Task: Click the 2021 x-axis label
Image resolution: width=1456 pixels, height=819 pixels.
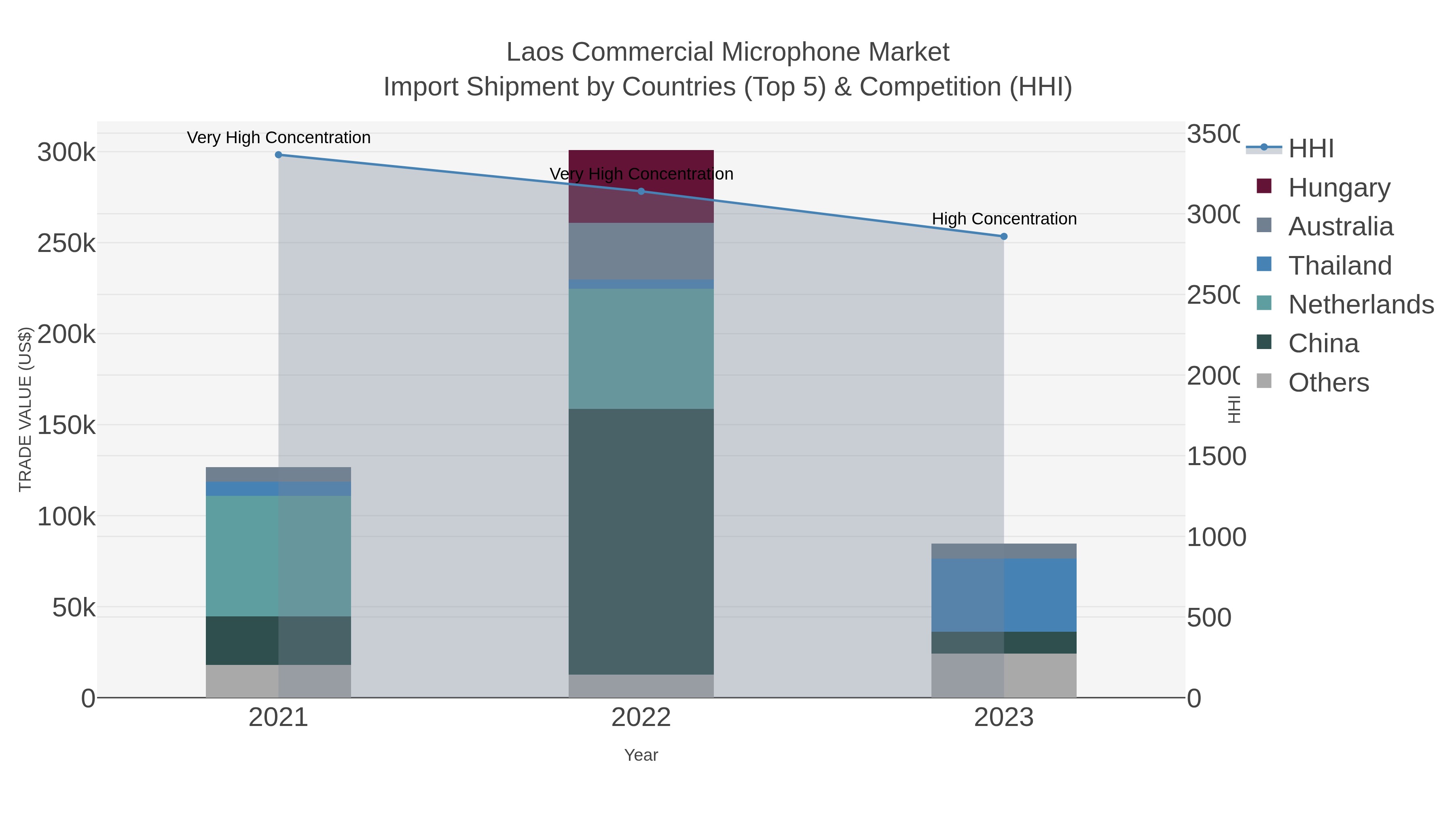Action: tap(278, 718)
